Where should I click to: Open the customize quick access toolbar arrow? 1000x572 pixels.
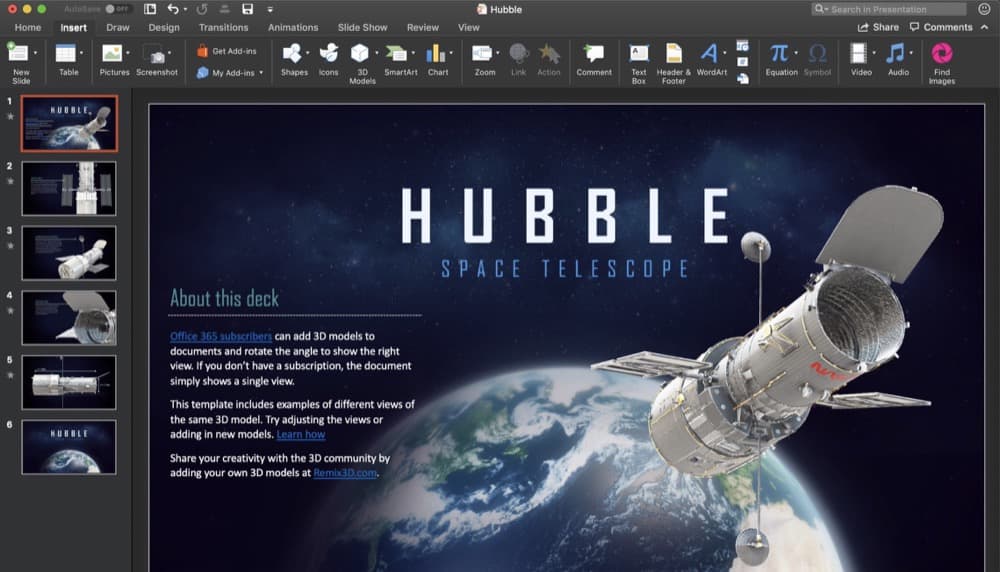click(270, 10)
